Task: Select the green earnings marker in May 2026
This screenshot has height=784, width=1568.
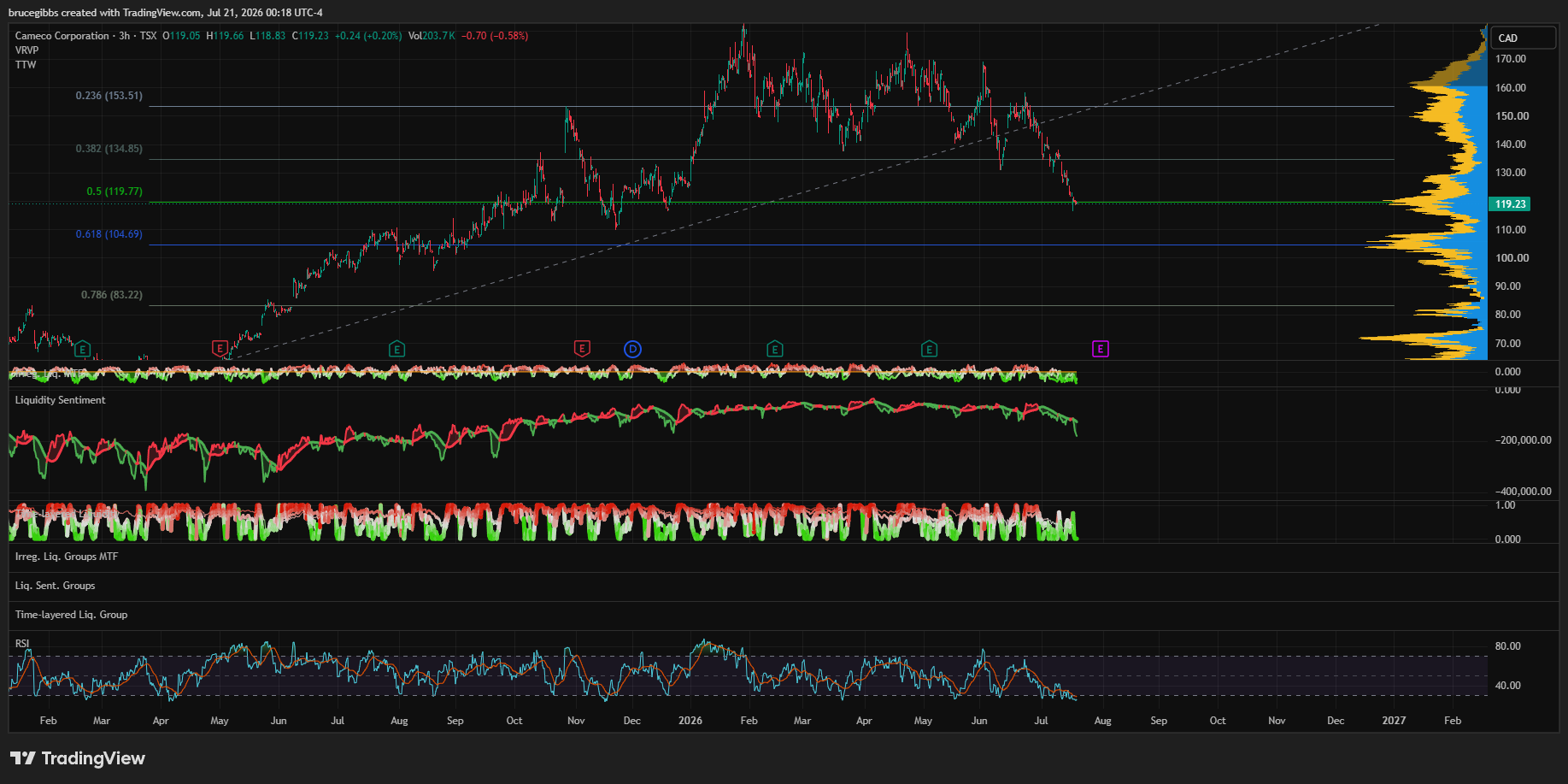Action: (929, 349)
